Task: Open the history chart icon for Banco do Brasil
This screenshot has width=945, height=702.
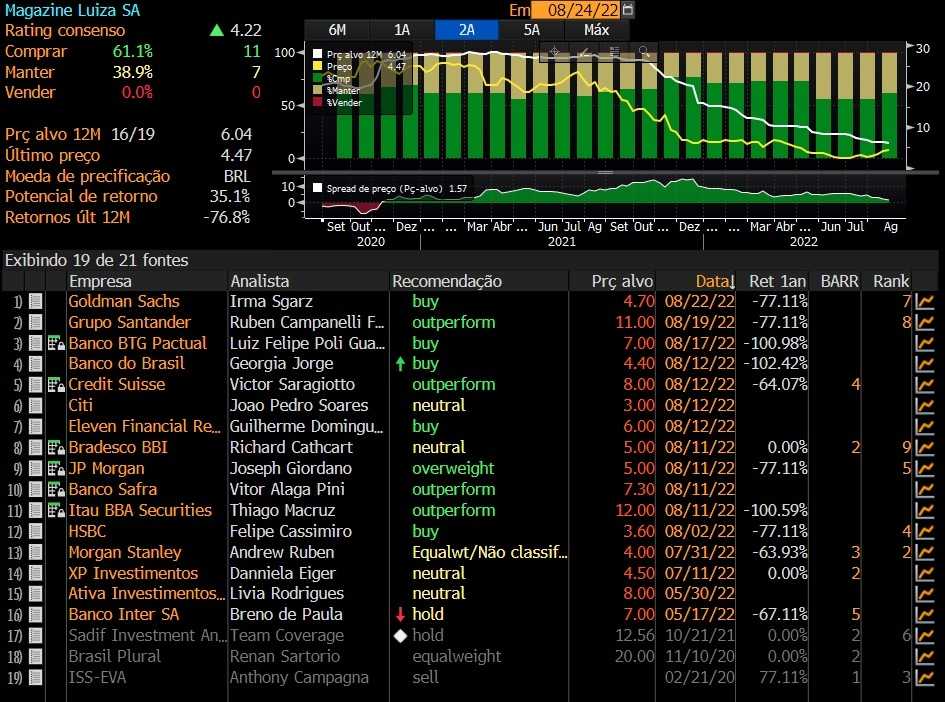Action: pyautogui.click(x=924, y=364)
